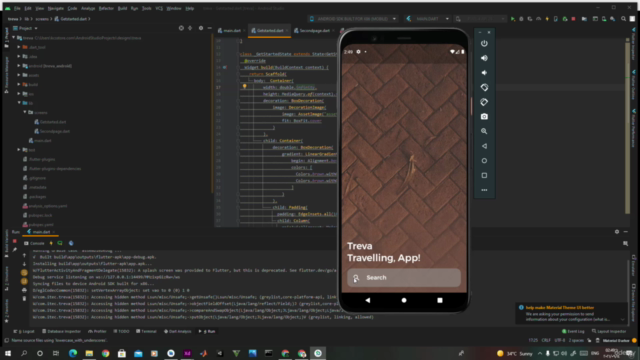Open Project panel gear settings
This screenshot has height=360, width=640.
tap(201, 28)
